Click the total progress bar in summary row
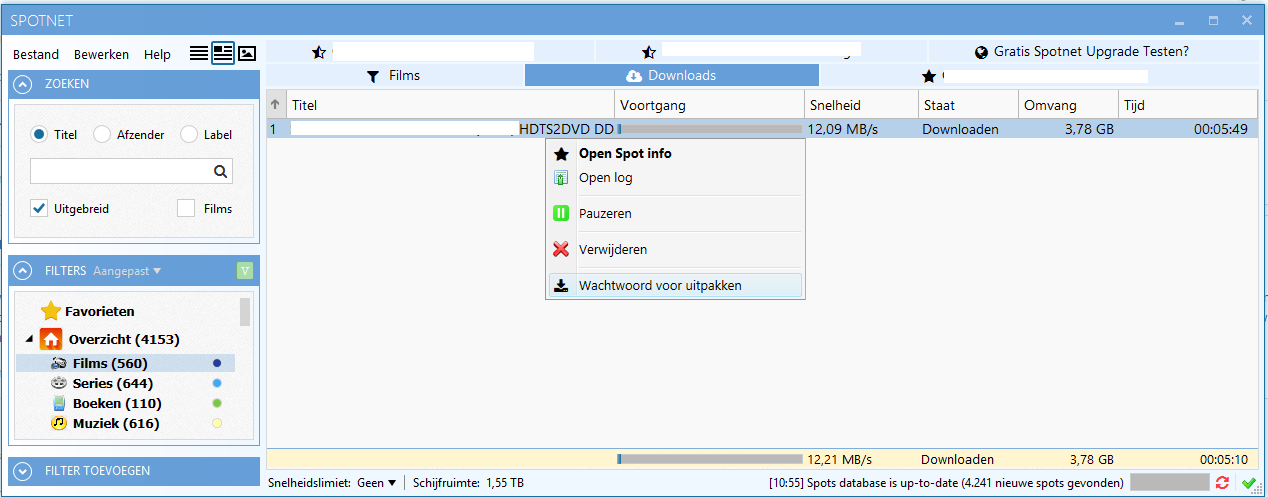This screenshot has width=1268, height=497. (709, 459)
